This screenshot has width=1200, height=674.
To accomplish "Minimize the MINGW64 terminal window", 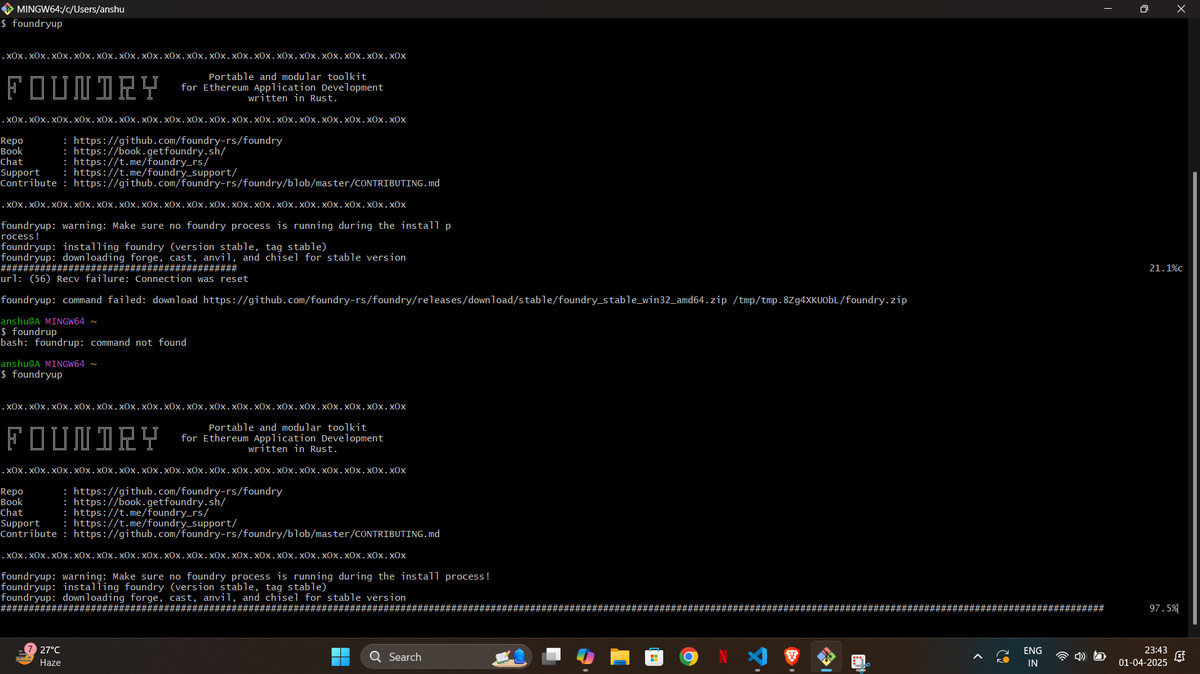I will (x=1106, y=8).
